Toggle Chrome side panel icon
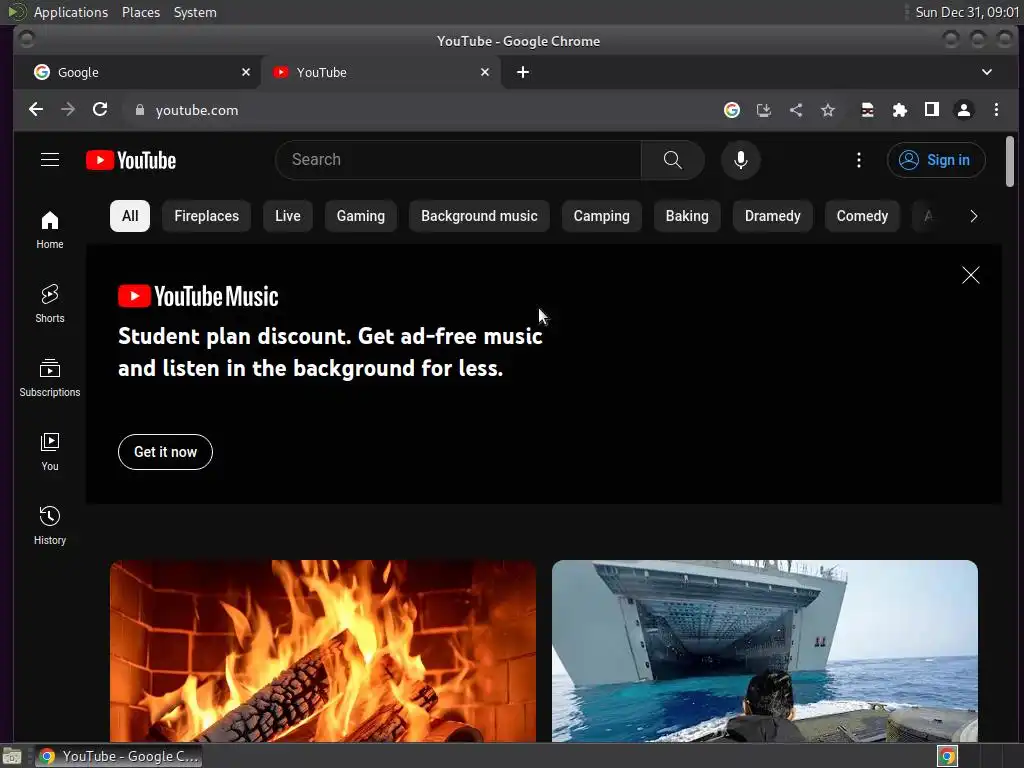The image size is (1024, 768). pyautogui.click(x=931, y=110)
